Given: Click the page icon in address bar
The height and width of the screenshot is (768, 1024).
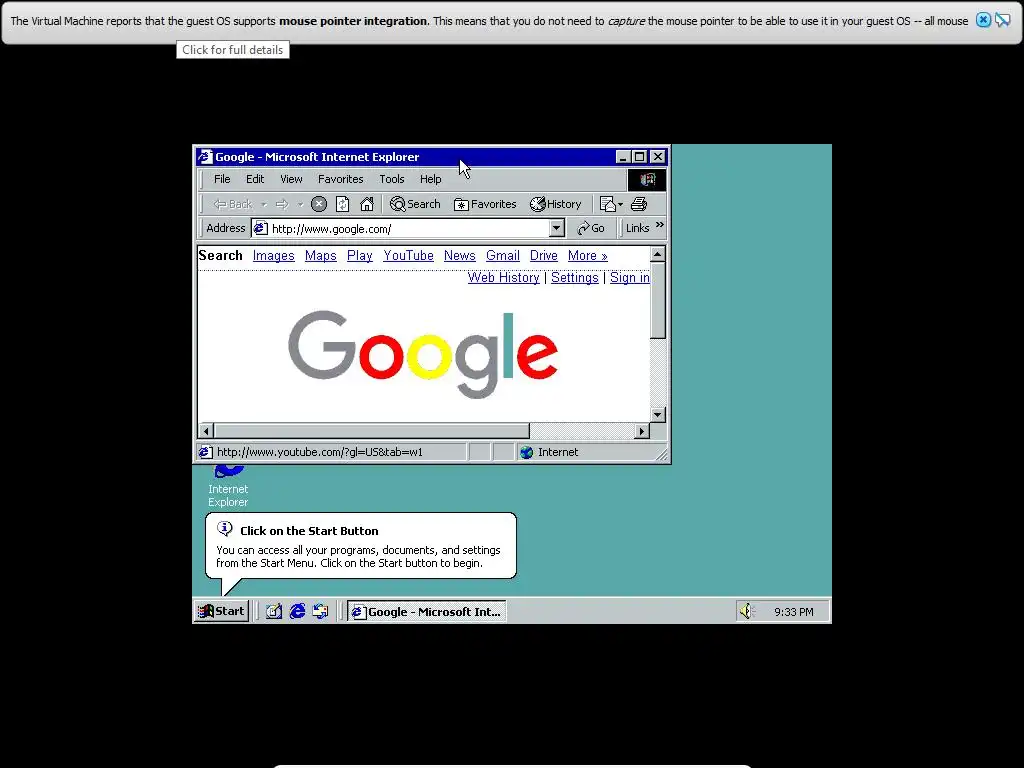Looking at the screenshot, I should (261, 228).
